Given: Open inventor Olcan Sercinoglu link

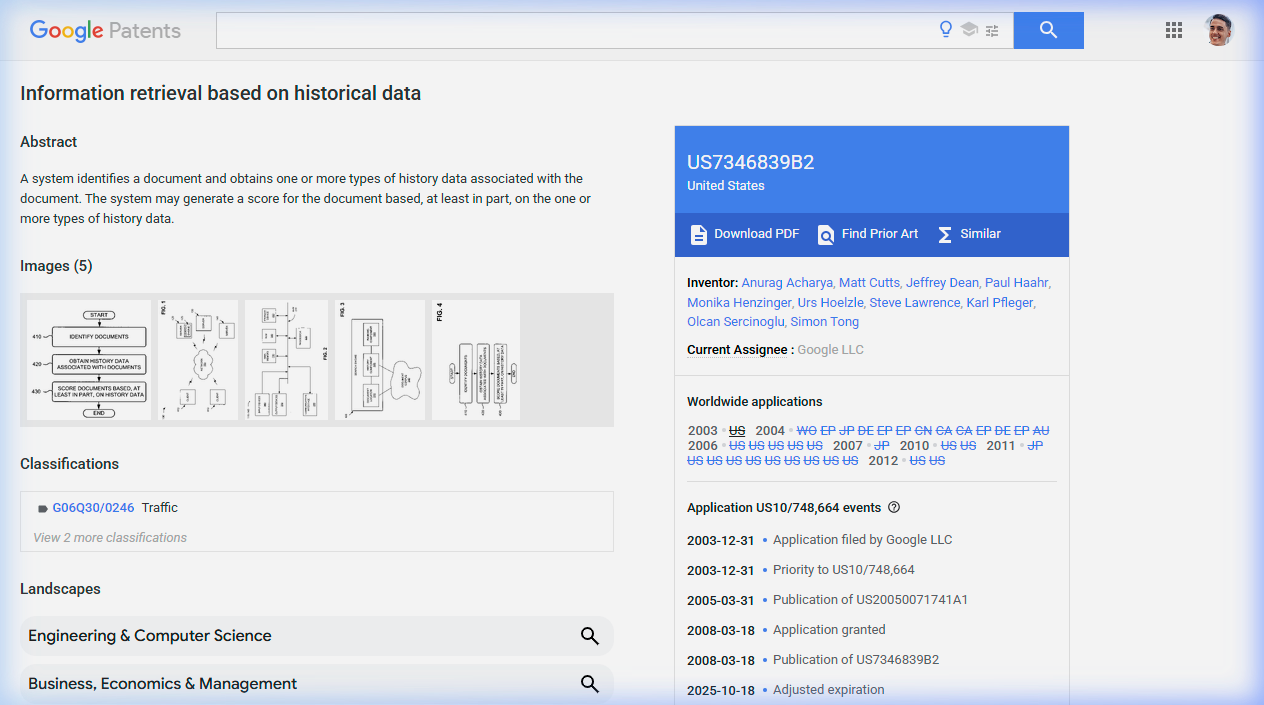Looking at the screenshot, I should pyautogui.click(x=735, y=322).
